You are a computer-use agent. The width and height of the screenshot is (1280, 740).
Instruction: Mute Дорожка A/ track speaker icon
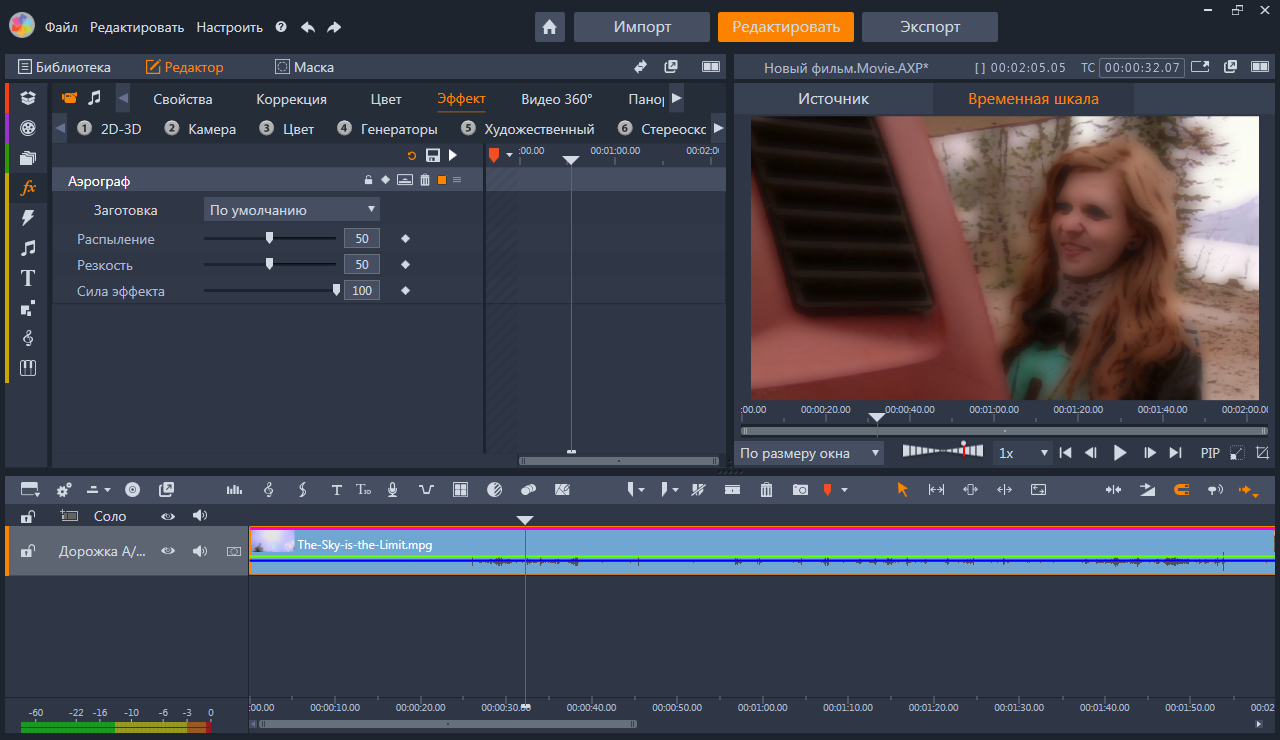tap(199, 550)
